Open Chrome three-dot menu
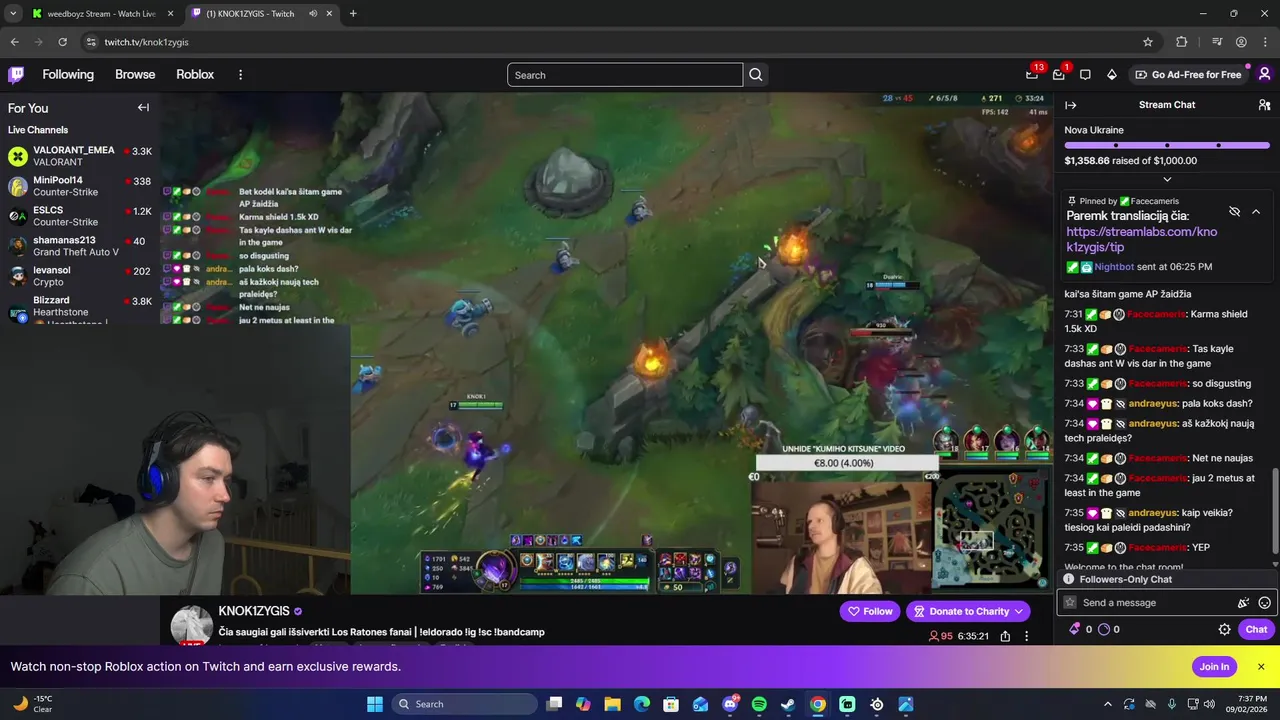Viewport: 1280px width, 720px height. pos(1264,42)
